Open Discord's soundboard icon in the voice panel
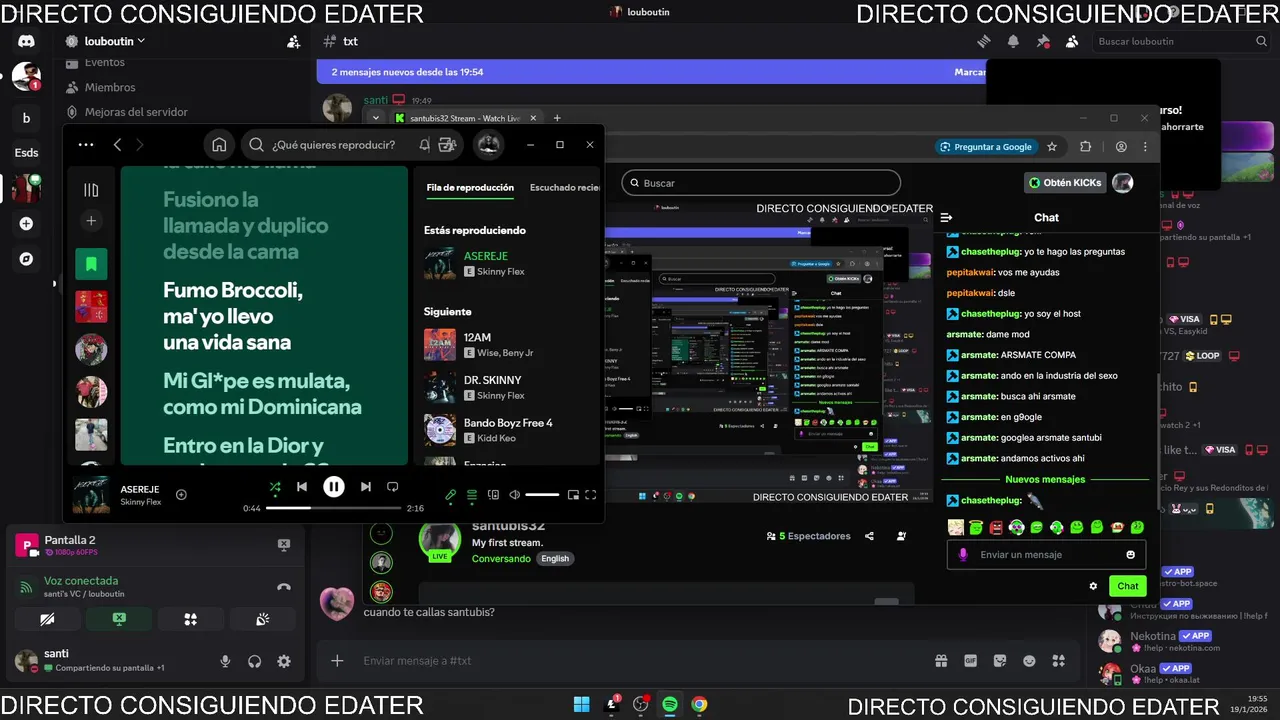This screenshot has height=720, width=1280. coord(262,620)
